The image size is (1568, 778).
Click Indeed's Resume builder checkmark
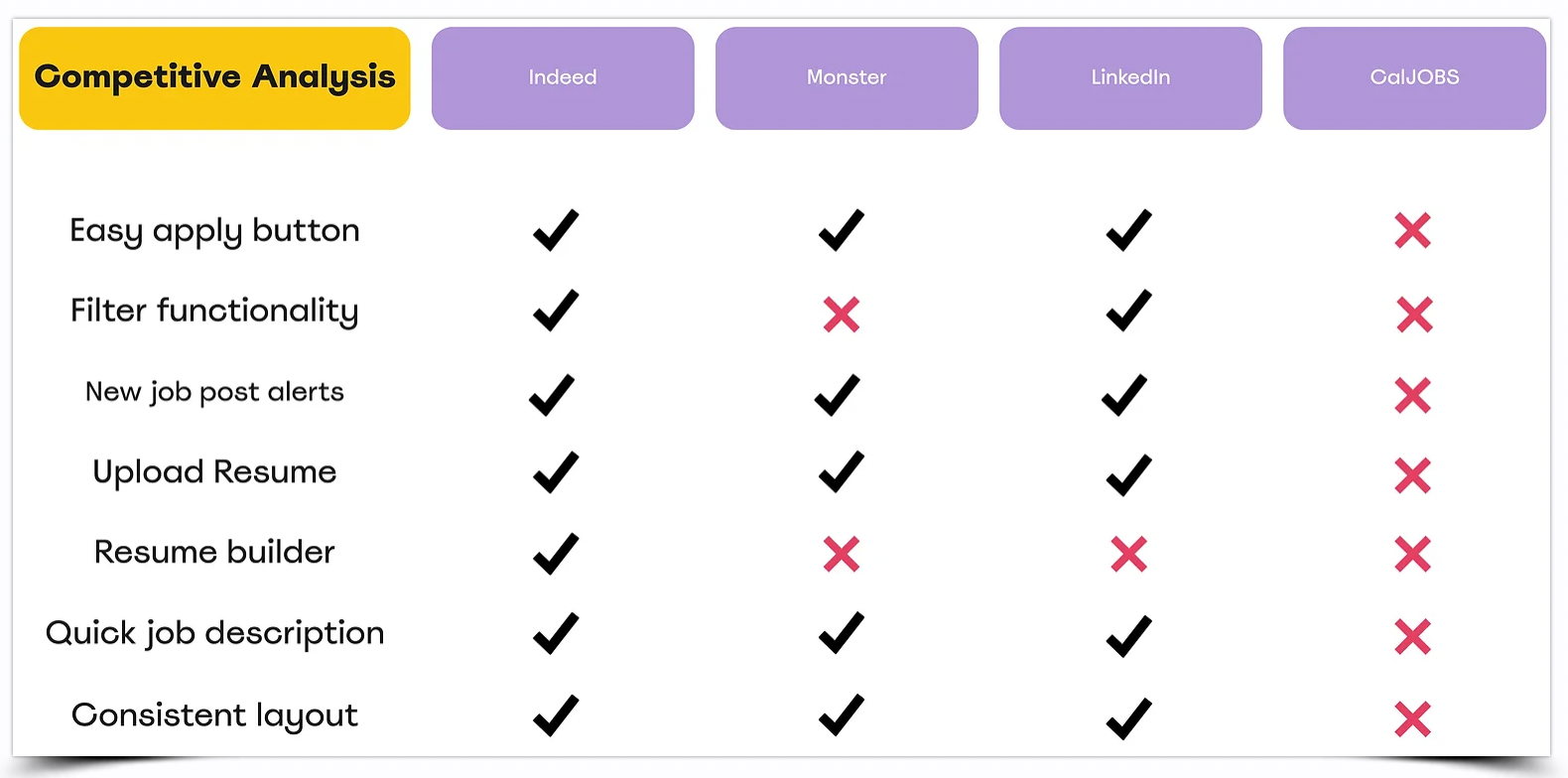pos(556,554)
